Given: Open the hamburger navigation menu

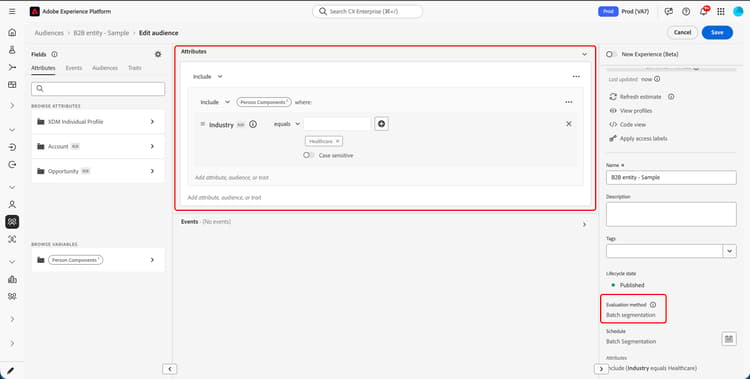Looking at the screenshot, I should [x=12, y=11].
